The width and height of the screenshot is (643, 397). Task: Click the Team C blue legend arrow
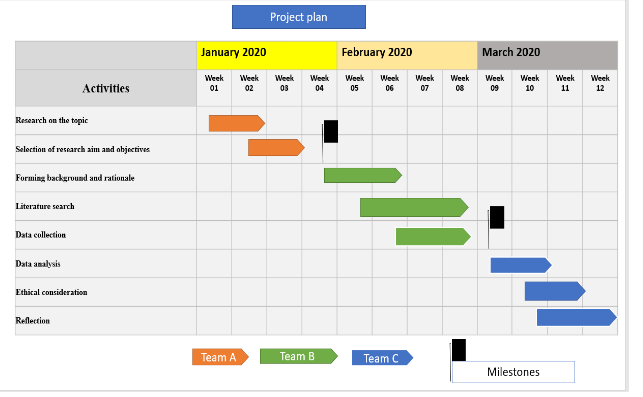382,358
